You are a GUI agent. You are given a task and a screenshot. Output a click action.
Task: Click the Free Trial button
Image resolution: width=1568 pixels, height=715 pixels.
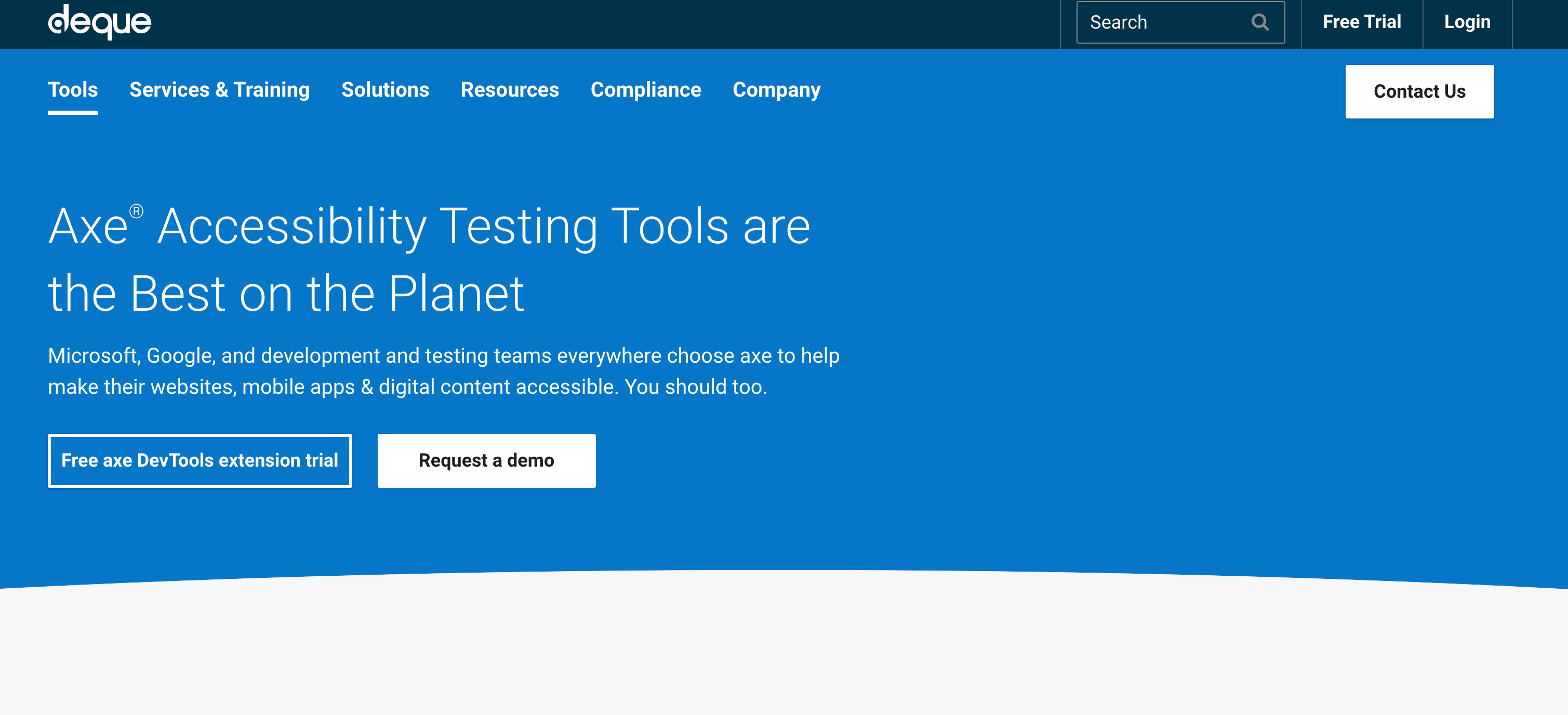(x=1362, y=23)
